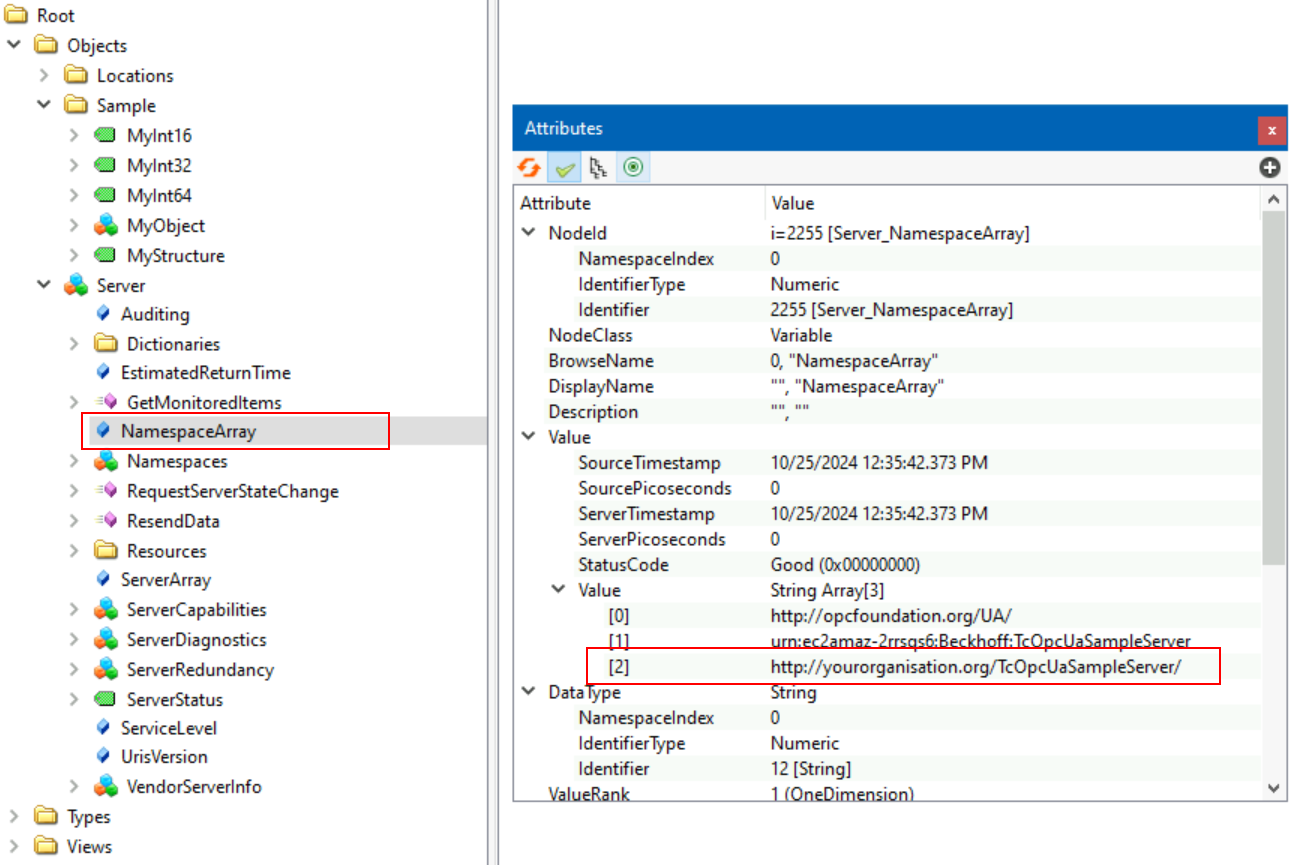This screenshot has height=865, width=1309.
Task: Click the ResendData method icon
Action: pyautogui.click(x=105, y=521)
